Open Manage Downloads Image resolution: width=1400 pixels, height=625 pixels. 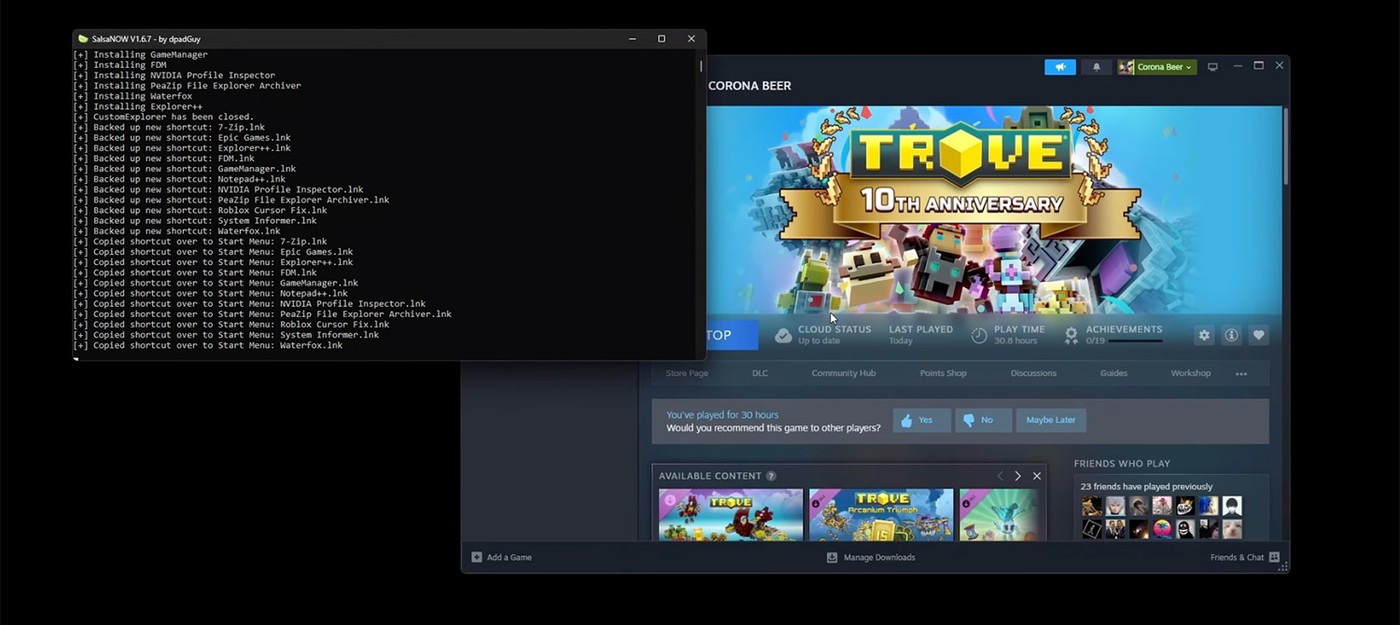(870, 557)
